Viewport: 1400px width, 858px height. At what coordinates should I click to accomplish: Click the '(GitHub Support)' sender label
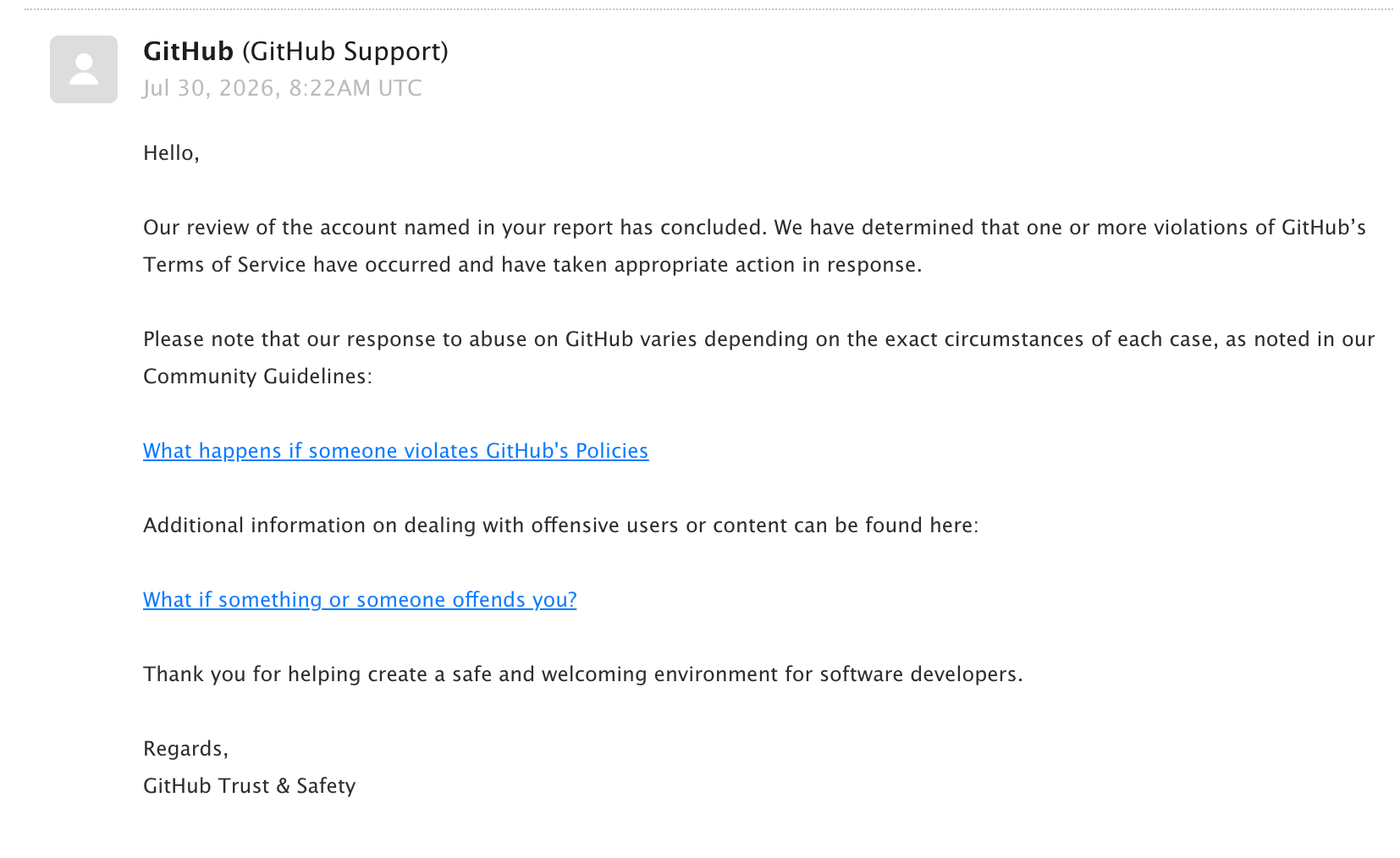(345, 52)
